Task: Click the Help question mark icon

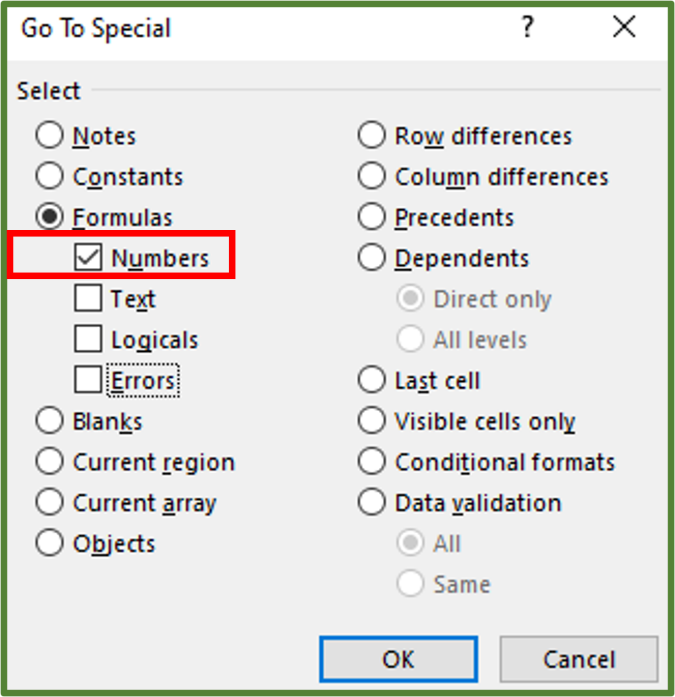Action: tap(528, 28)
